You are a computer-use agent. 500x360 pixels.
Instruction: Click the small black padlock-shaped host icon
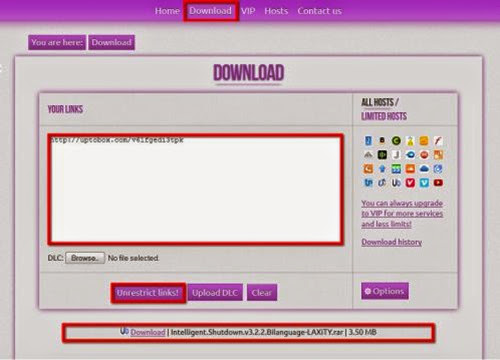click(x=382, y=141)
